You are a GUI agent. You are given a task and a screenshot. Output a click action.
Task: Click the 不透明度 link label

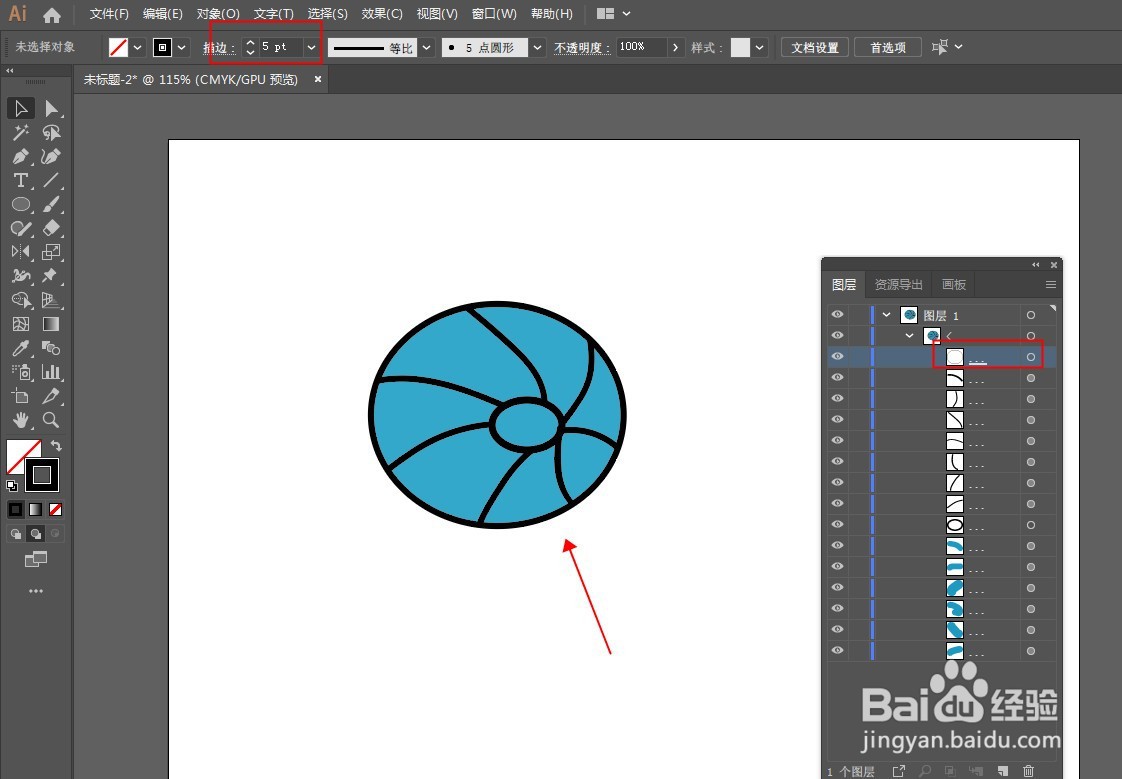[x=582, y=48]
